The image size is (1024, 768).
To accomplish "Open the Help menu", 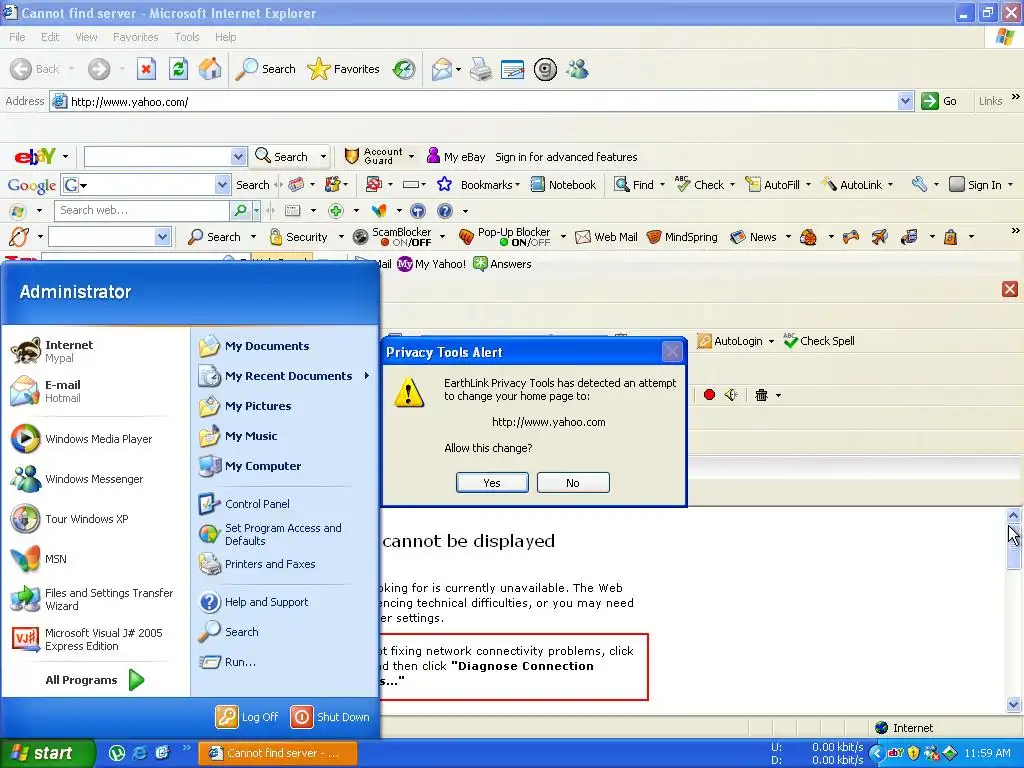I will click(x=225, y=37).
